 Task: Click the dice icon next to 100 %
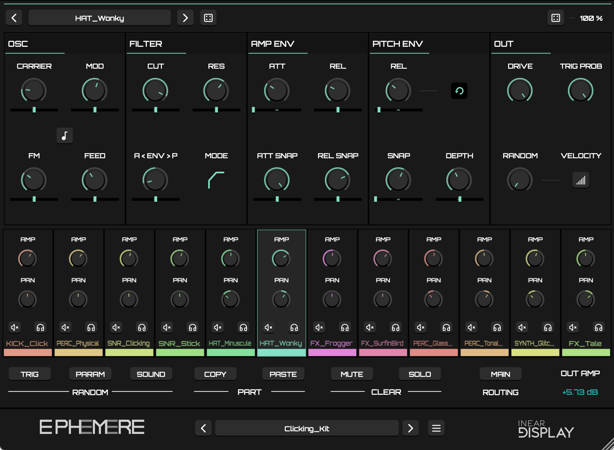coord(556,18)
